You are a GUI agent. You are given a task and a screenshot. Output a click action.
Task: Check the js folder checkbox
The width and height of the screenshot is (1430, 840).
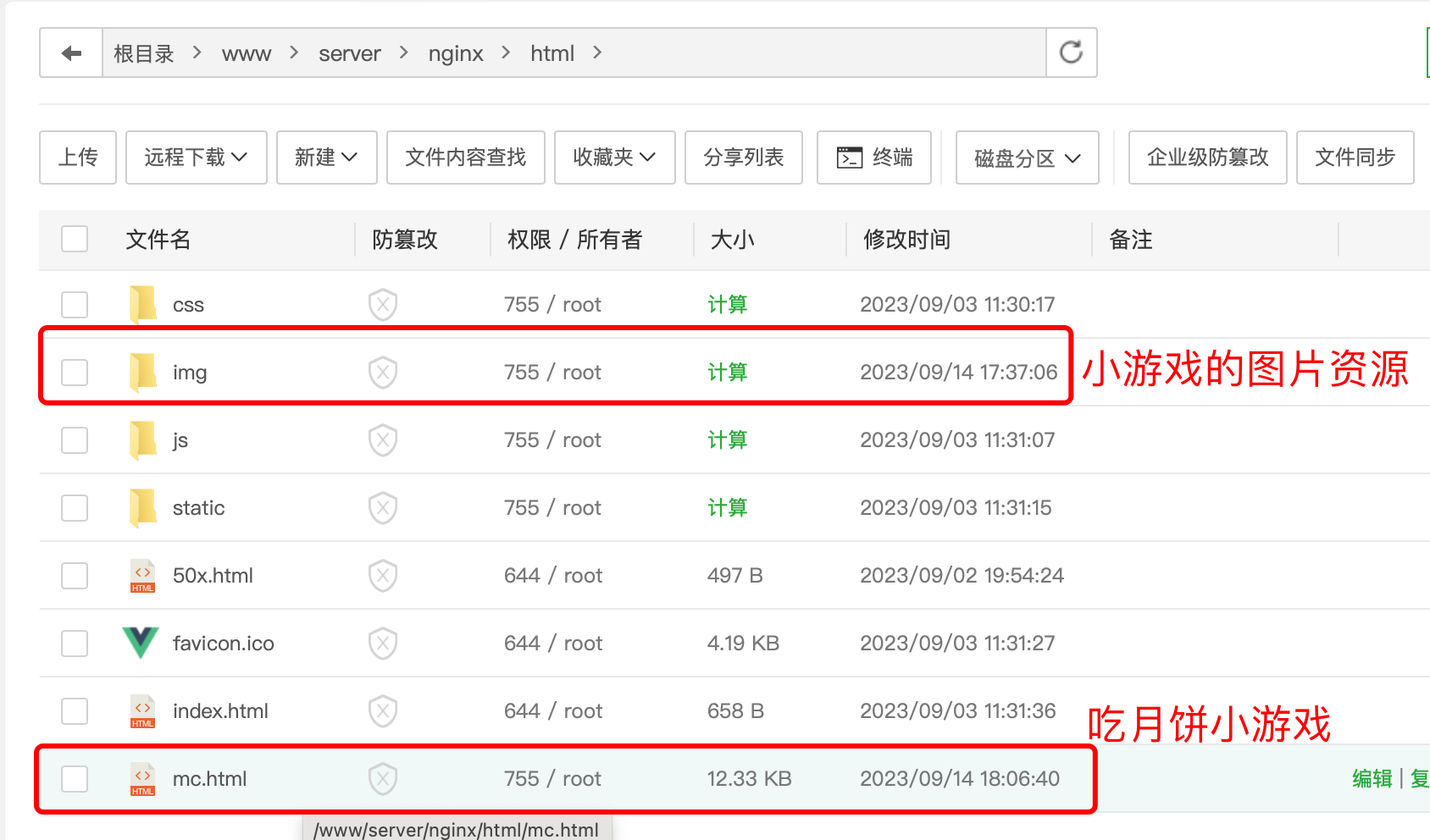coord(75,440)
